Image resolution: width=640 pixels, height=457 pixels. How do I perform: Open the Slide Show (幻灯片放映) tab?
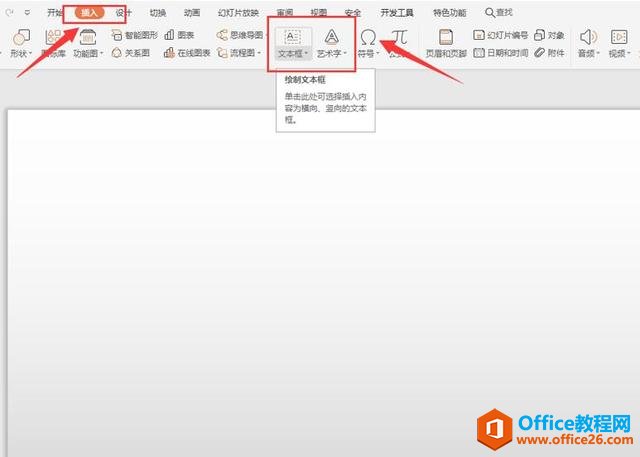coord(238,13)
